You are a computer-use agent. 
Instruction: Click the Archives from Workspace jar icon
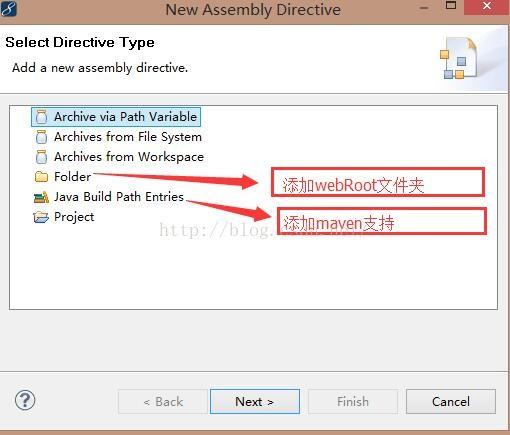41,157
